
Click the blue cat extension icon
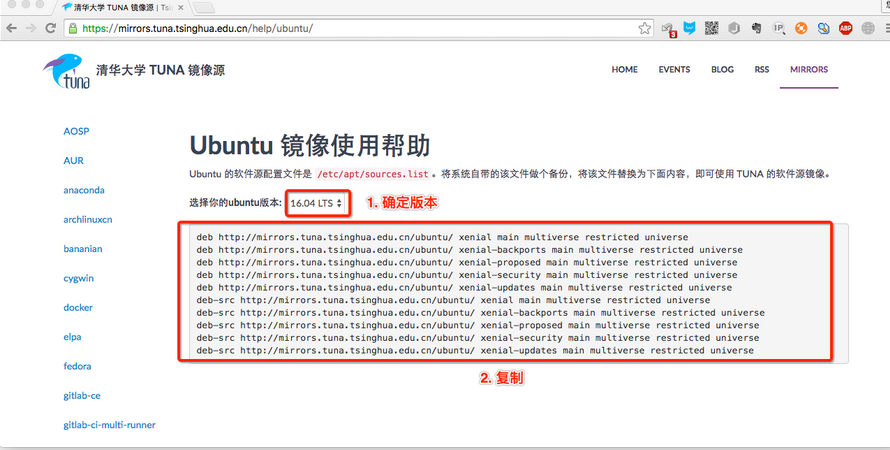pos(690,28)
